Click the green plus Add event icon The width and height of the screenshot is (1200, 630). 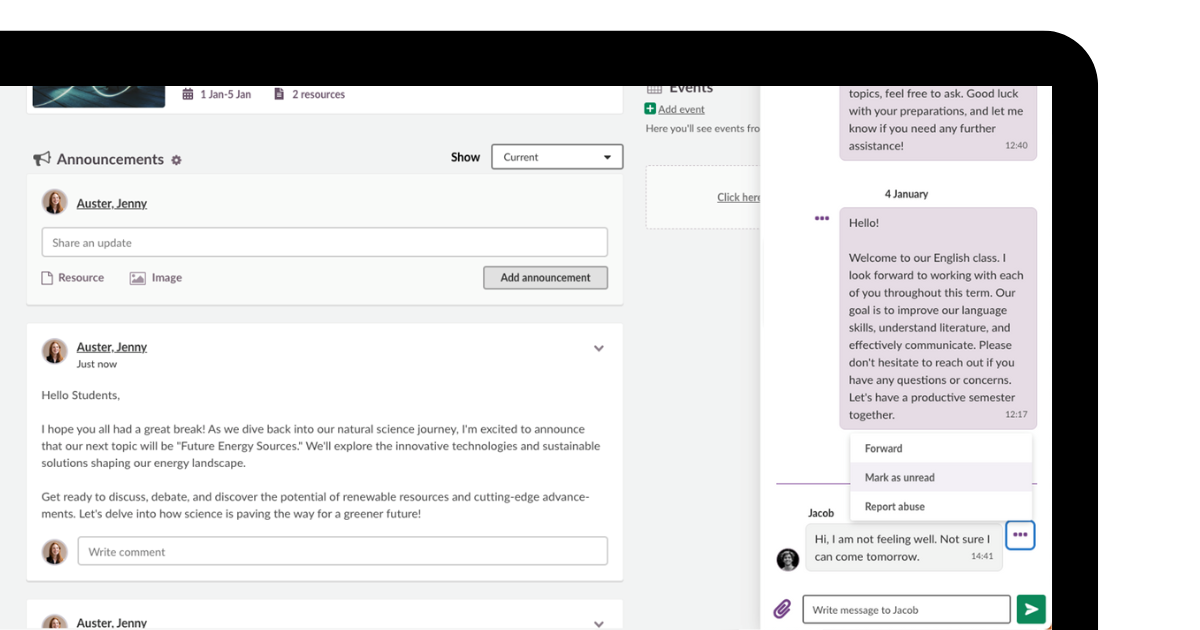[650, 109]
